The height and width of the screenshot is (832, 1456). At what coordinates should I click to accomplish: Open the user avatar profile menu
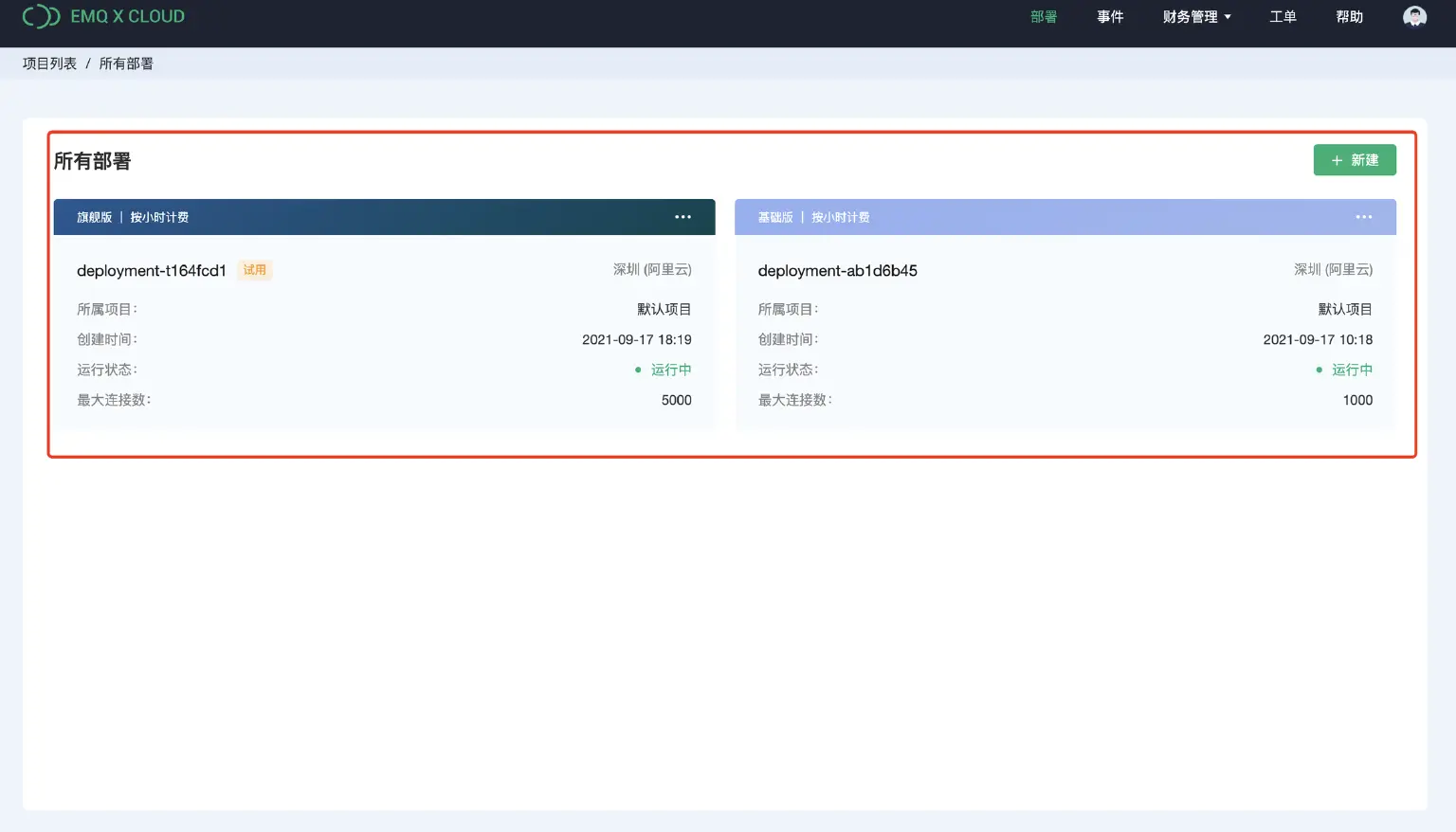coord(1414,17)
